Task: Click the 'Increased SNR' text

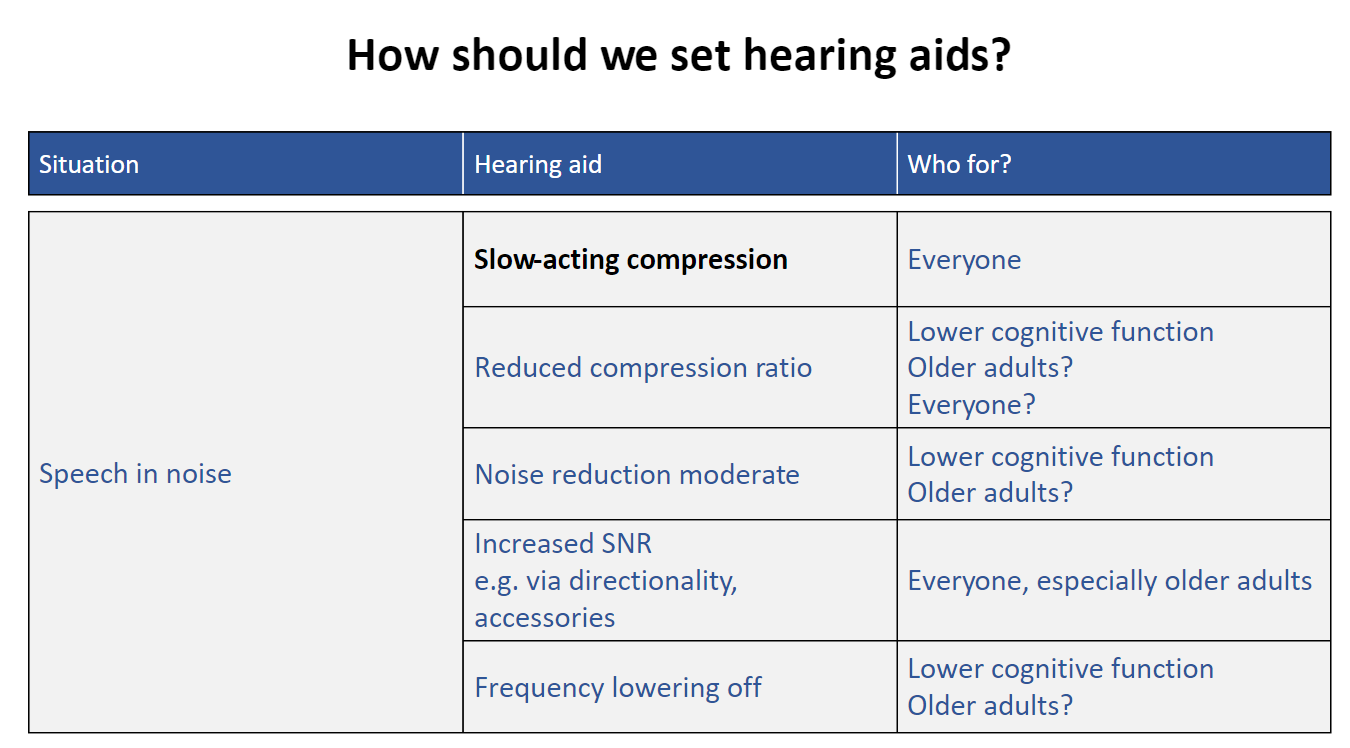Action: tap(563, 543)
